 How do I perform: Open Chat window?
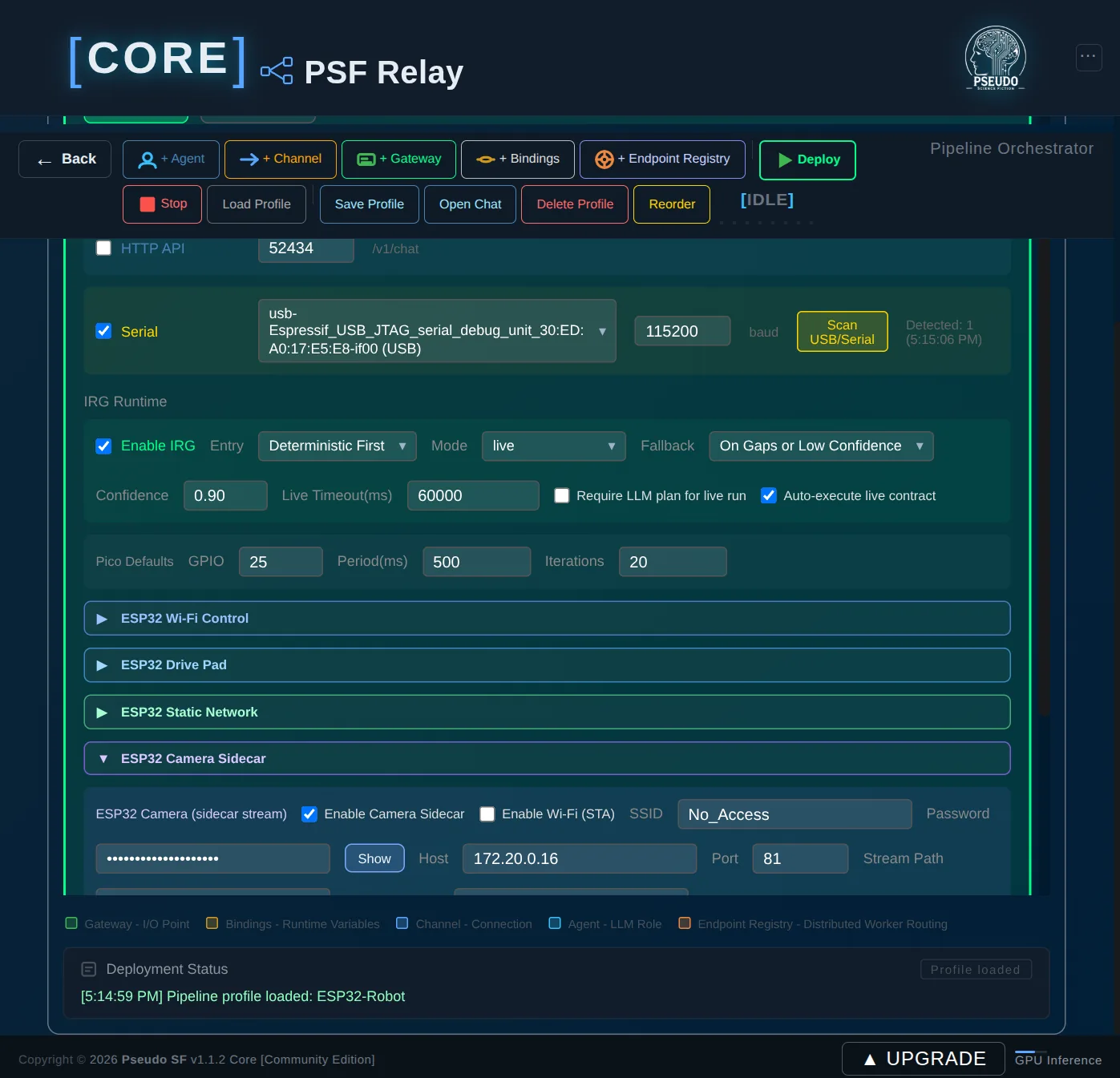[470, 204]
